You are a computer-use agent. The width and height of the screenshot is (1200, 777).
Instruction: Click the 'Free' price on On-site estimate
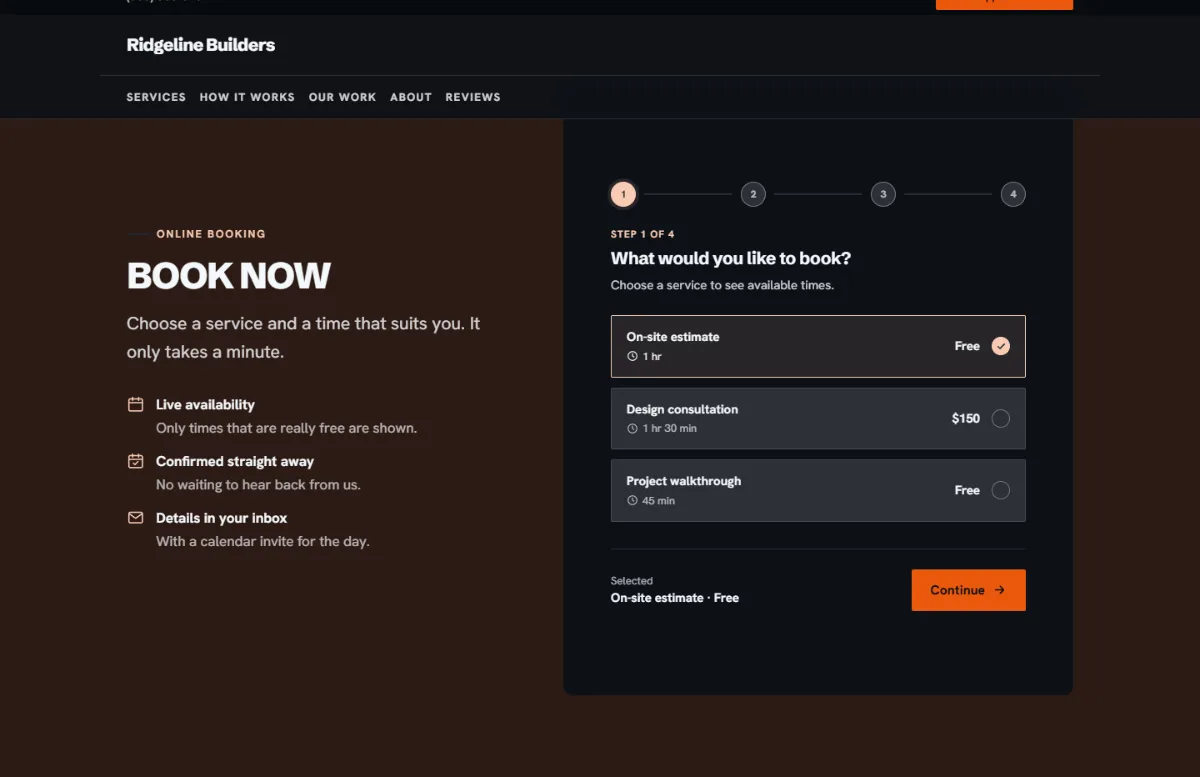click(x=967, y=346)
